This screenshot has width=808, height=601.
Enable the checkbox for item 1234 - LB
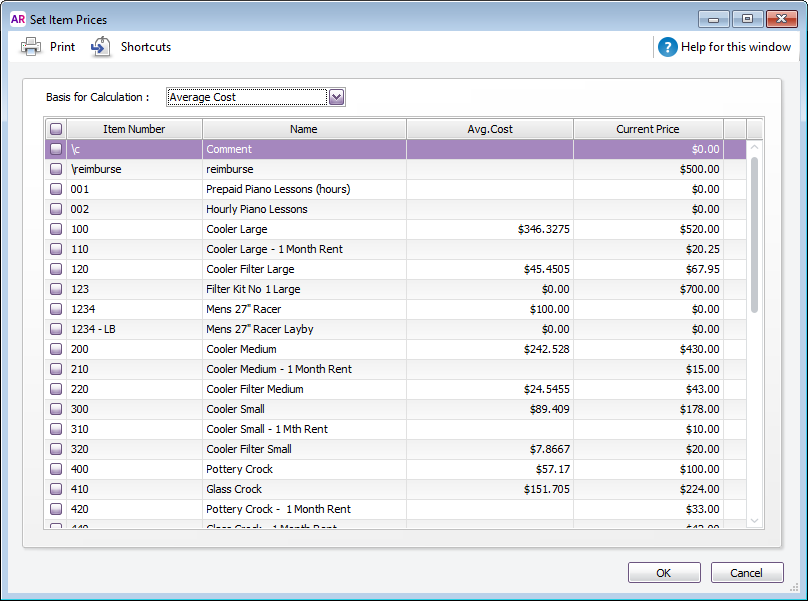(56, 329)
